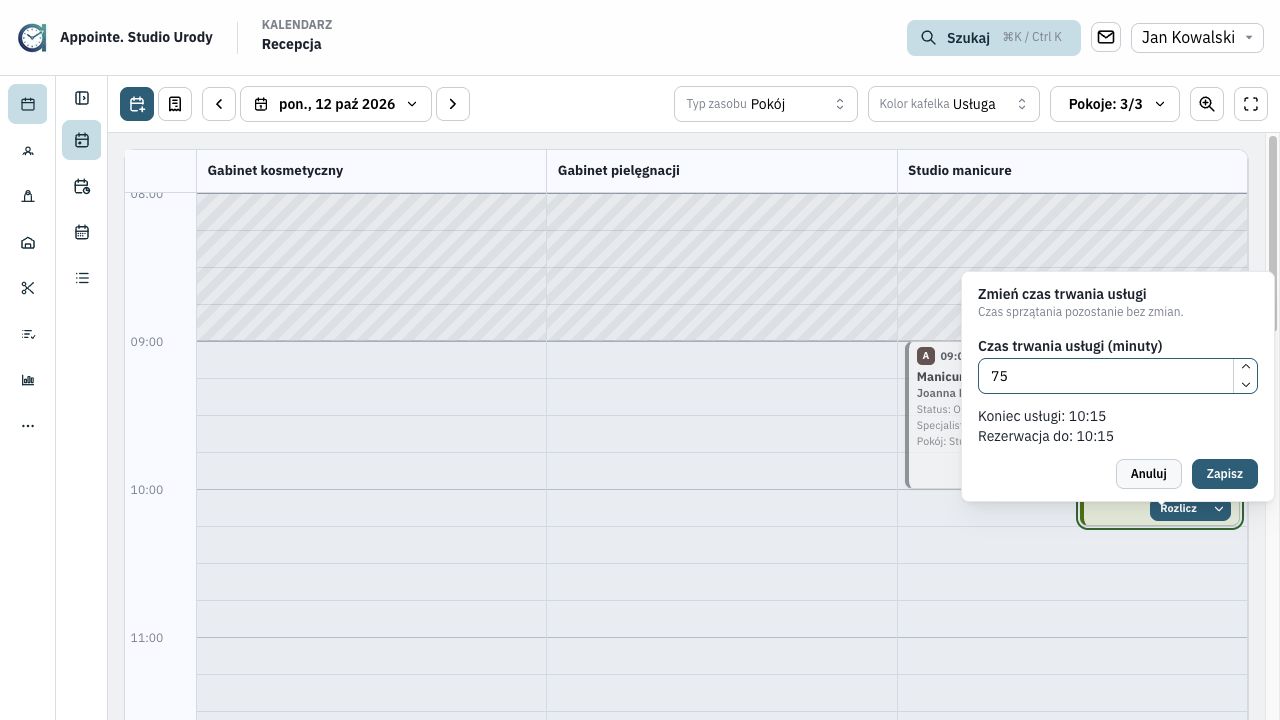Screen dimensions: 1280x720
Task: Click the Anuluj button
Action: pos(1148,474)
